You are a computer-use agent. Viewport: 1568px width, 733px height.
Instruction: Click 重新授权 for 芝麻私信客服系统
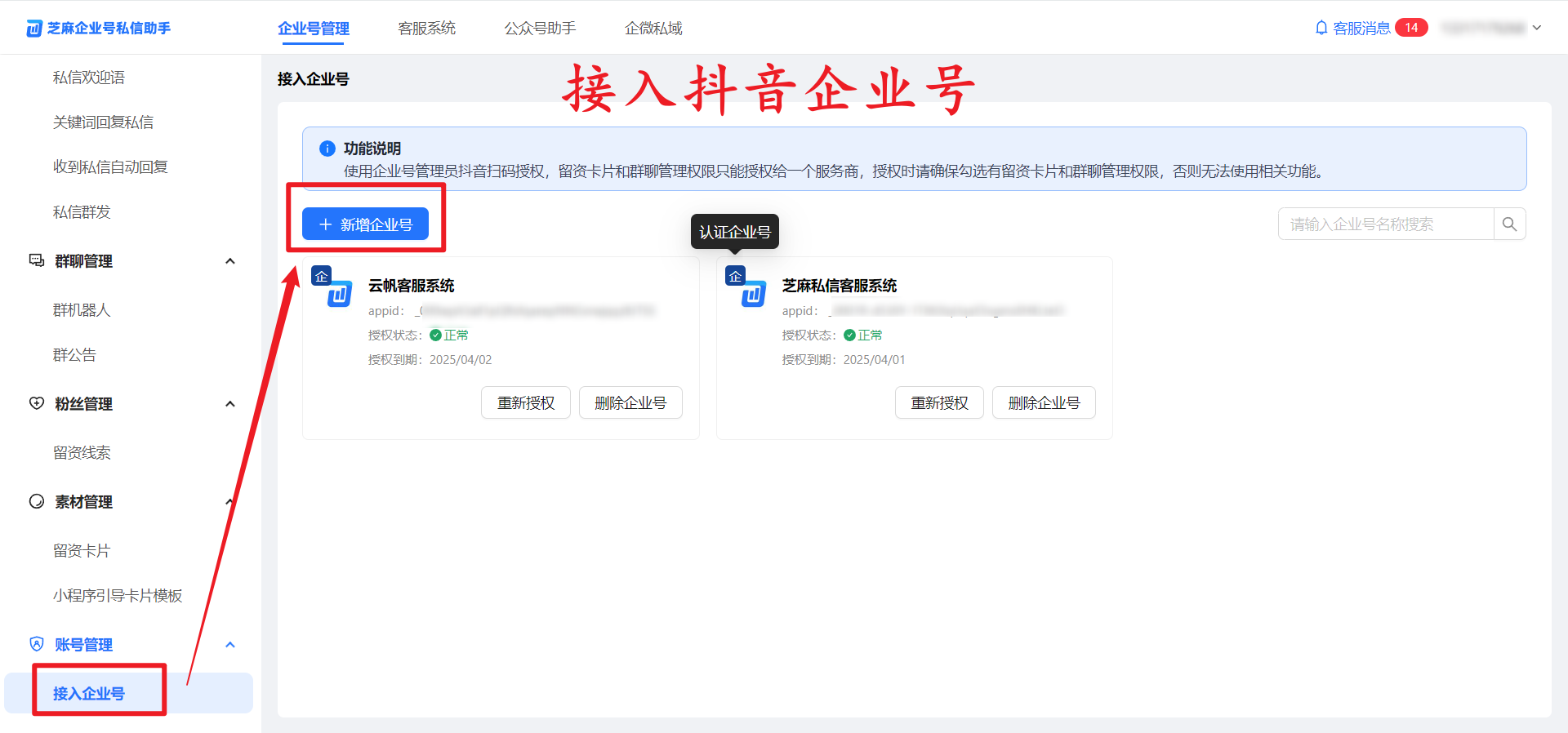pyautogui.click(x=939, y=402)
